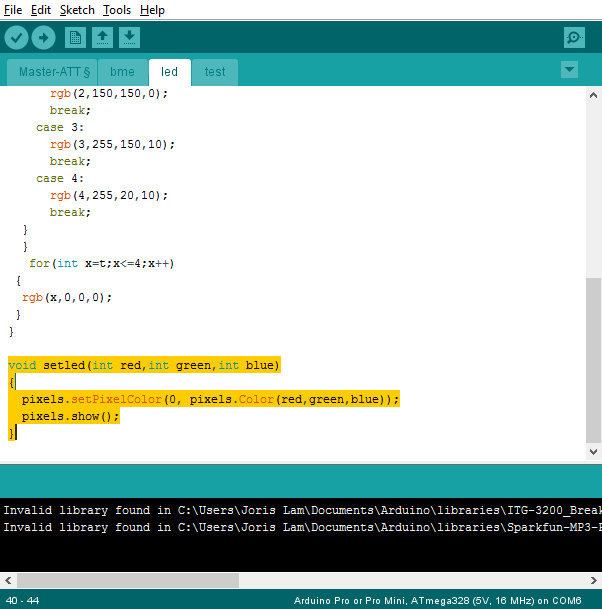Open the File menu
This screenshot has width=602, height=609.
click(x=13, y=10)
